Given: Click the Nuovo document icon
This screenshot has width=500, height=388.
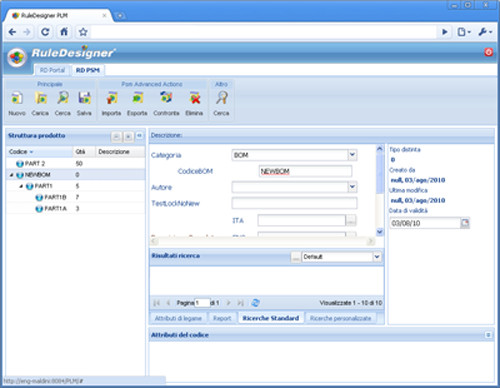Looking at the screenshot, I should (17, 98).
